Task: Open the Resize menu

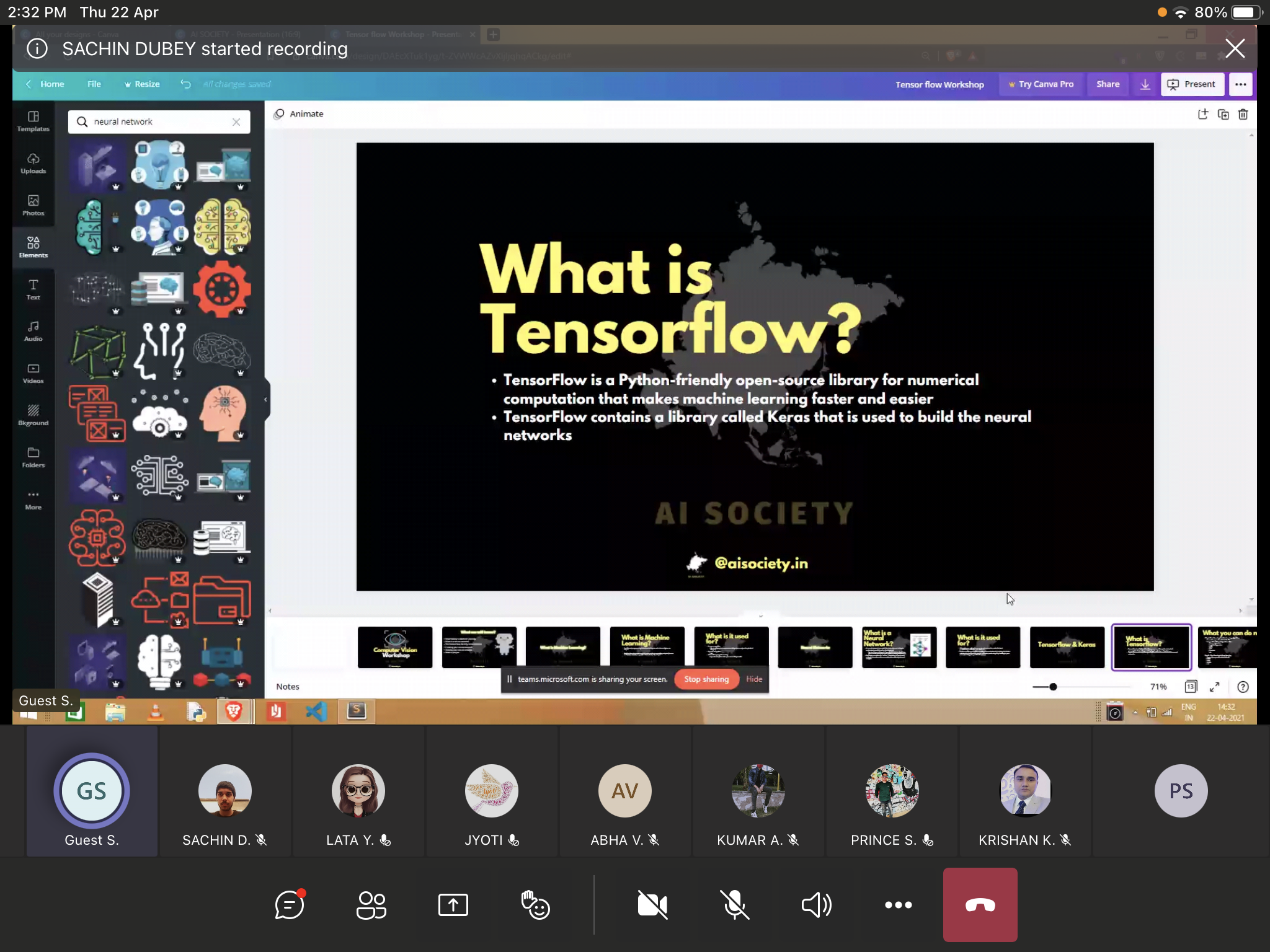Action: pyautogui.click(x=142, y=84)
